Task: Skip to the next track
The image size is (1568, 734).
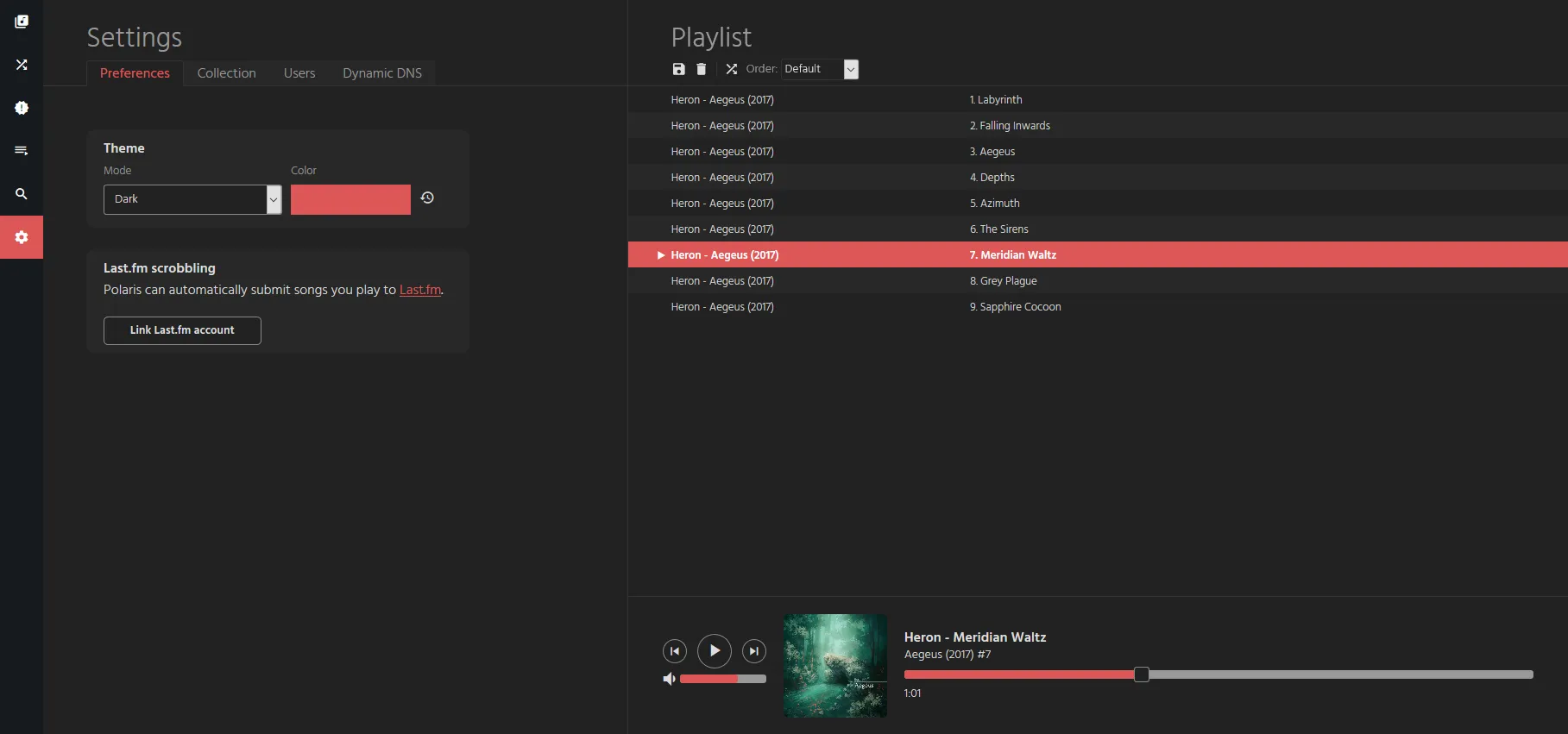Action: click(x=753, y=651)
